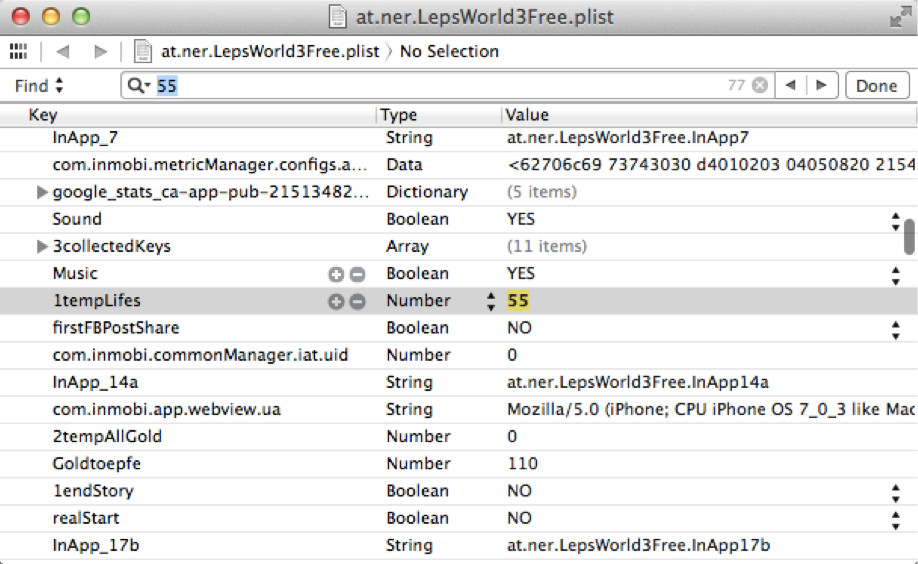Remove the 1tempLifes row
918x564 pixels.
(357, 301)
